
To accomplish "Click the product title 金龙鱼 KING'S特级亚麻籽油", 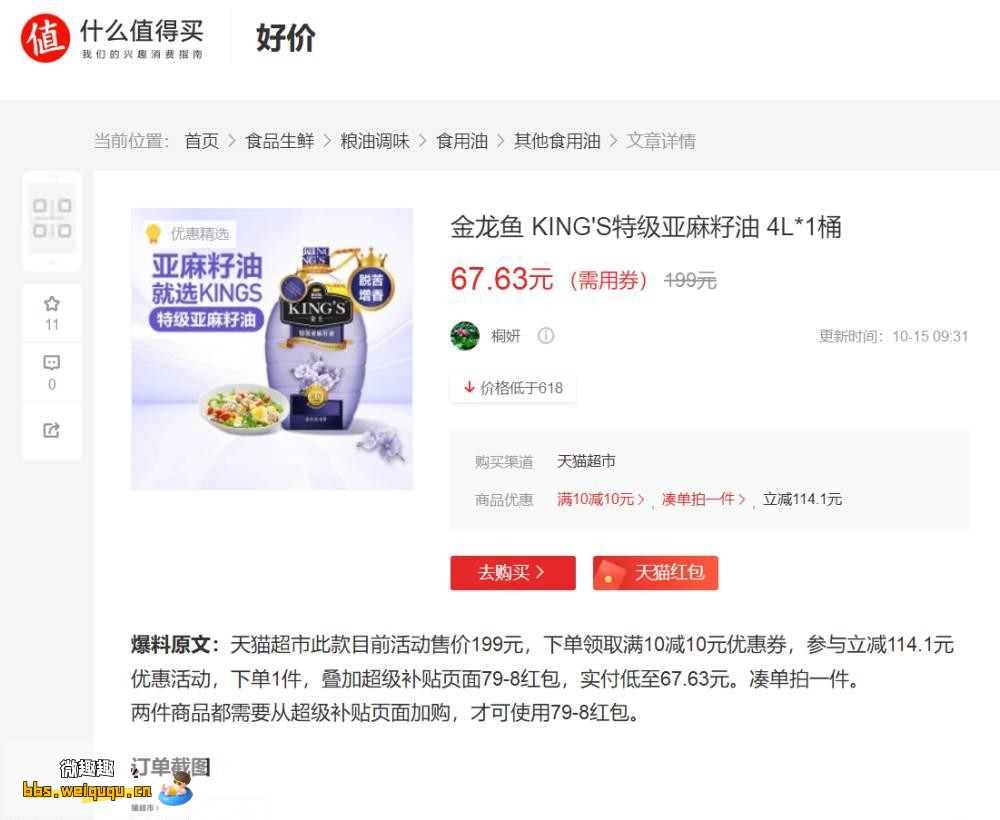I will [646, 227].
